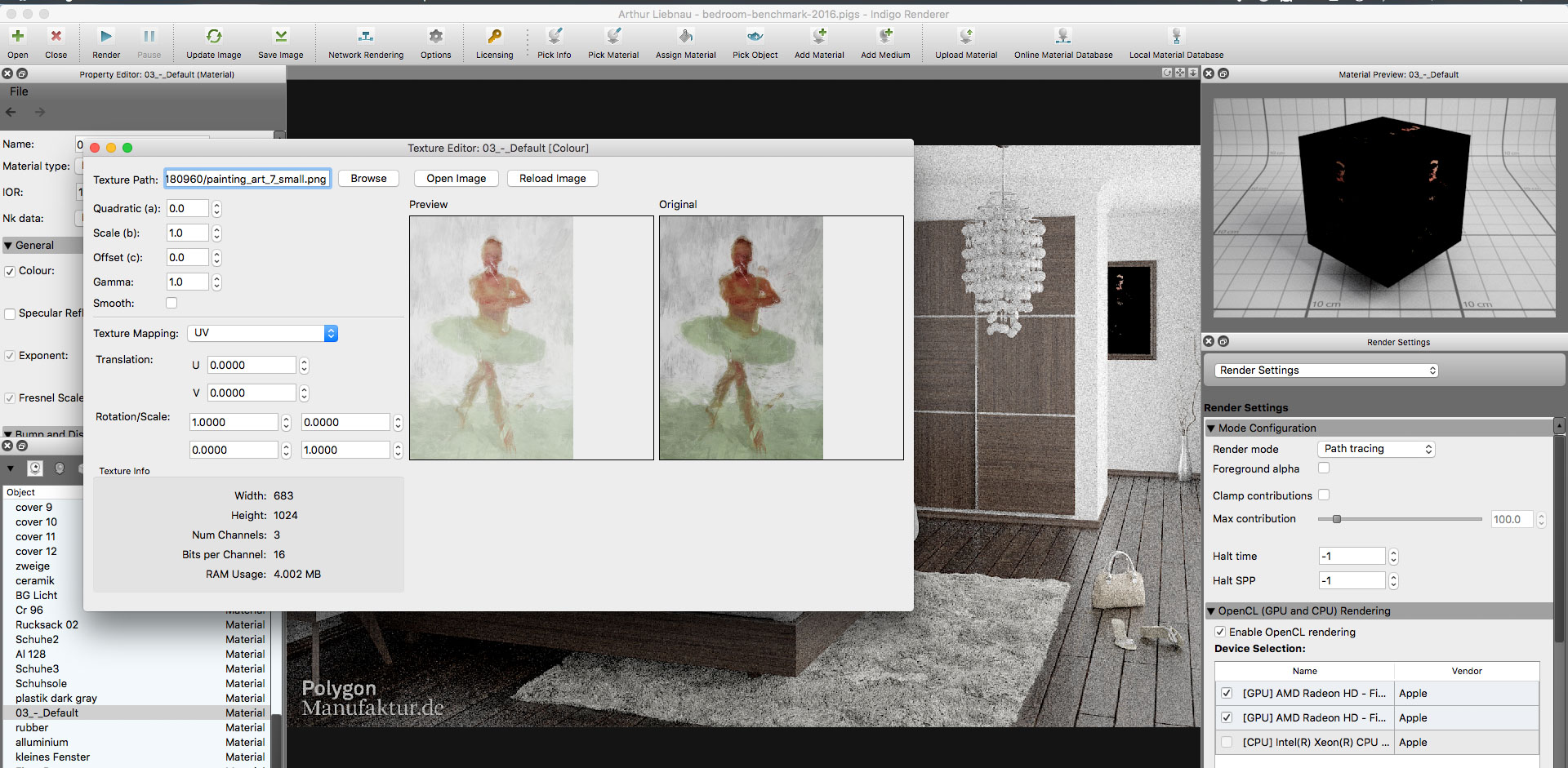Click the Render play icon

(x=106, y=37)
